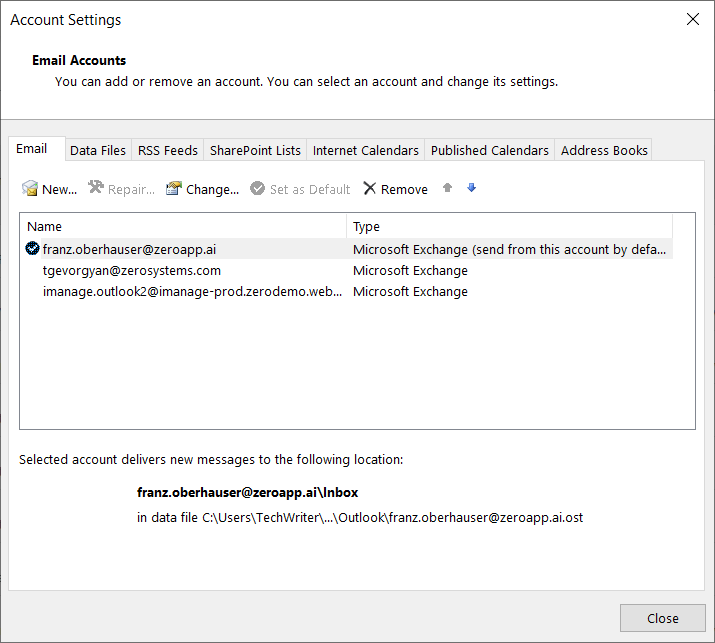Open the RSS Feeds tab
Screen dimensions: 715x643
(x=168, y=150)
